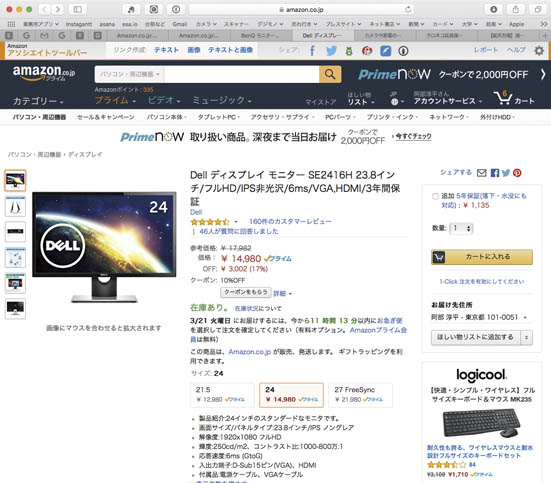Open the search category dropdown パソコン・周辺機器
The image size is (551, 483).
(129, 74)
